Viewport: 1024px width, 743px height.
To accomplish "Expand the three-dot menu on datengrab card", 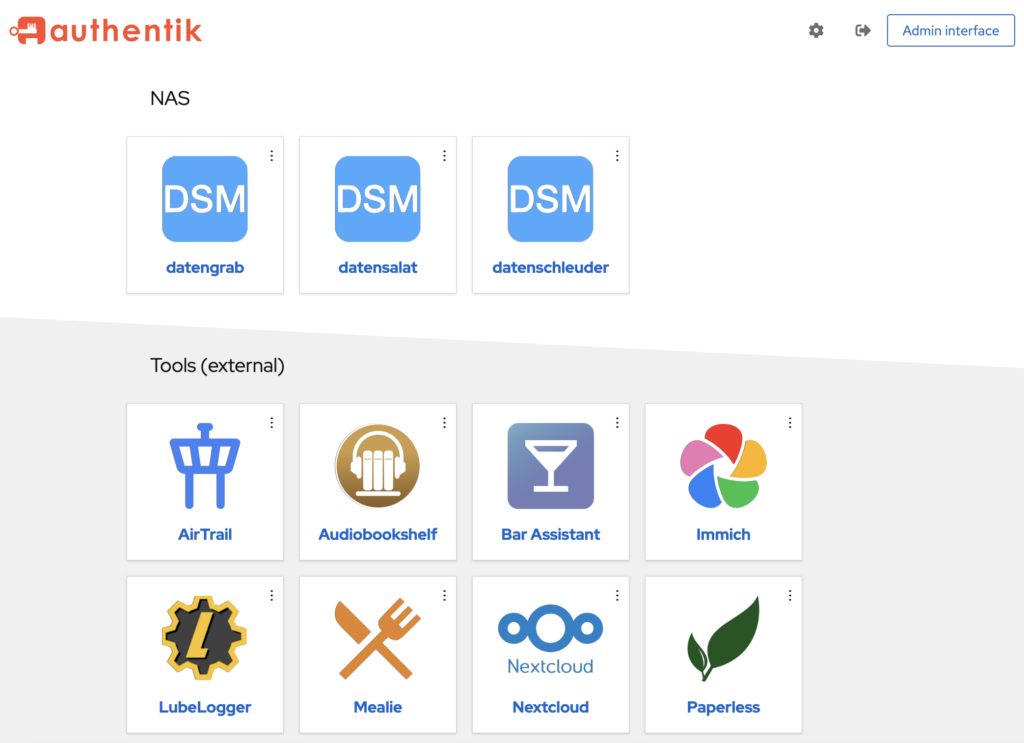I will tap(272, 155).
